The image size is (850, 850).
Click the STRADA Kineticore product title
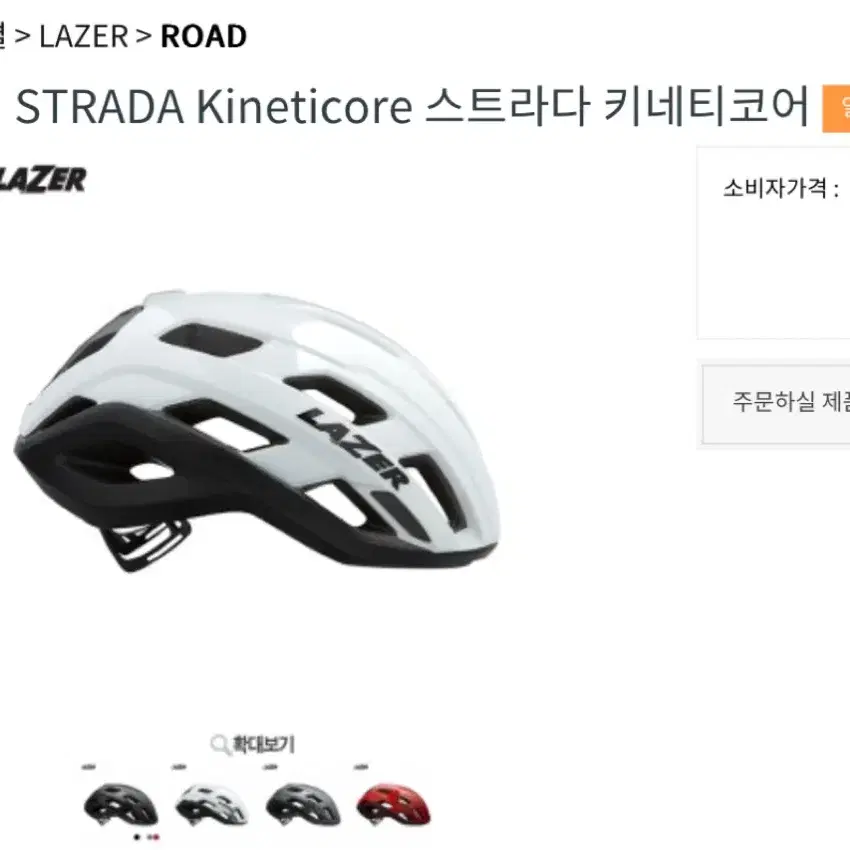tap(412, 106)
